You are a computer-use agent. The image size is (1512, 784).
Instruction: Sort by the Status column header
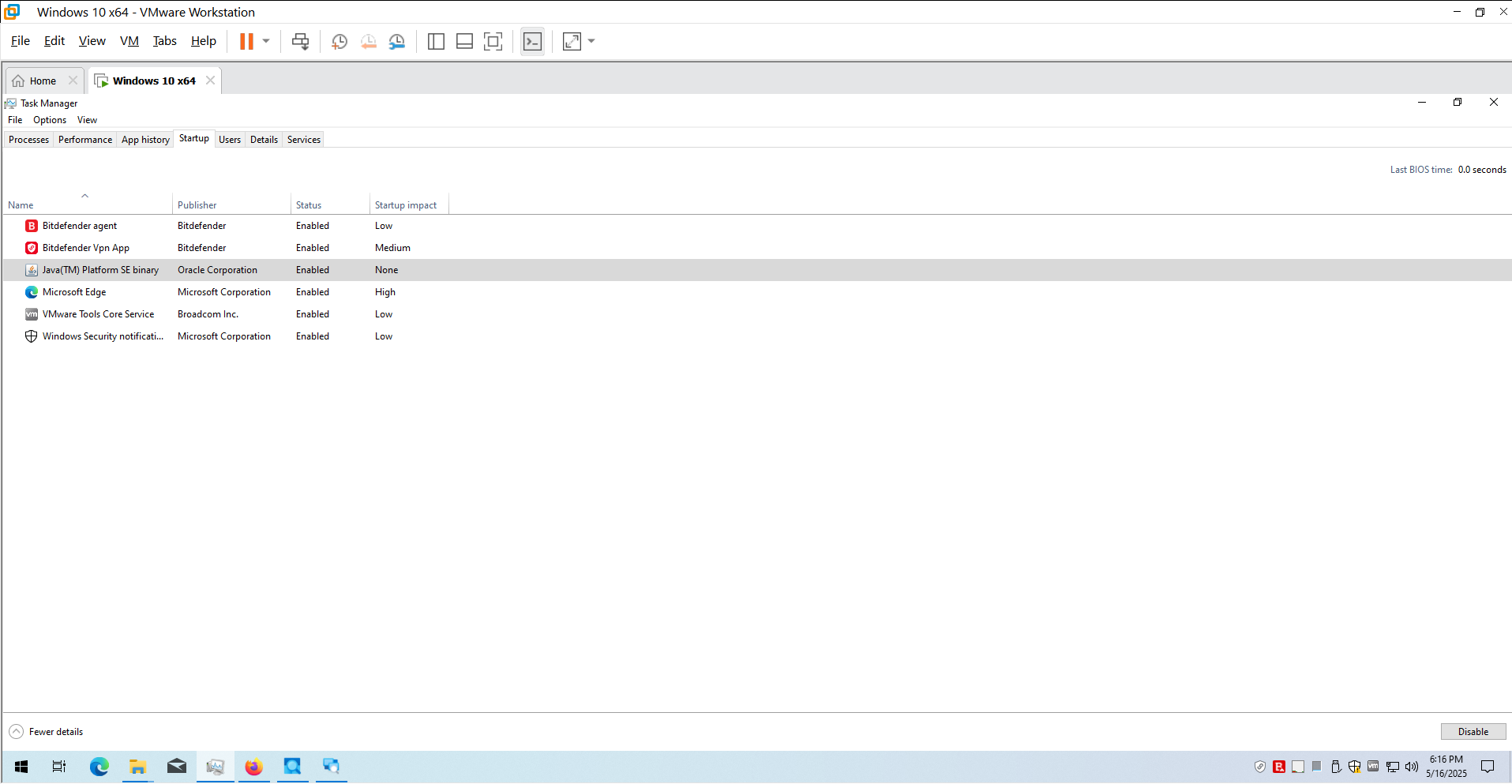coord(330,204)
